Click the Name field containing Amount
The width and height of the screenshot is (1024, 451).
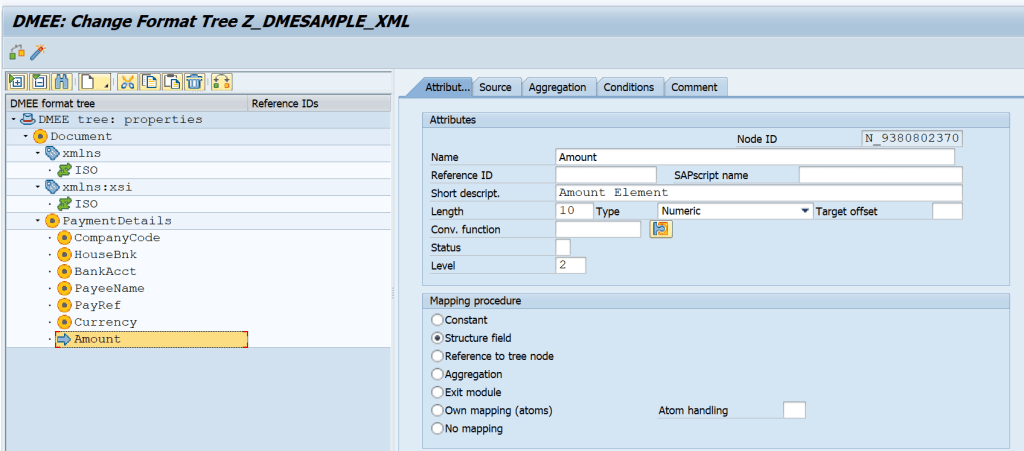755,157
